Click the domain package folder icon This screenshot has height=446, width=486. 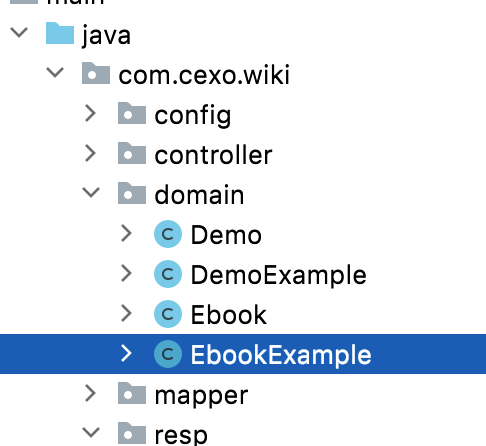click(132, 193)
